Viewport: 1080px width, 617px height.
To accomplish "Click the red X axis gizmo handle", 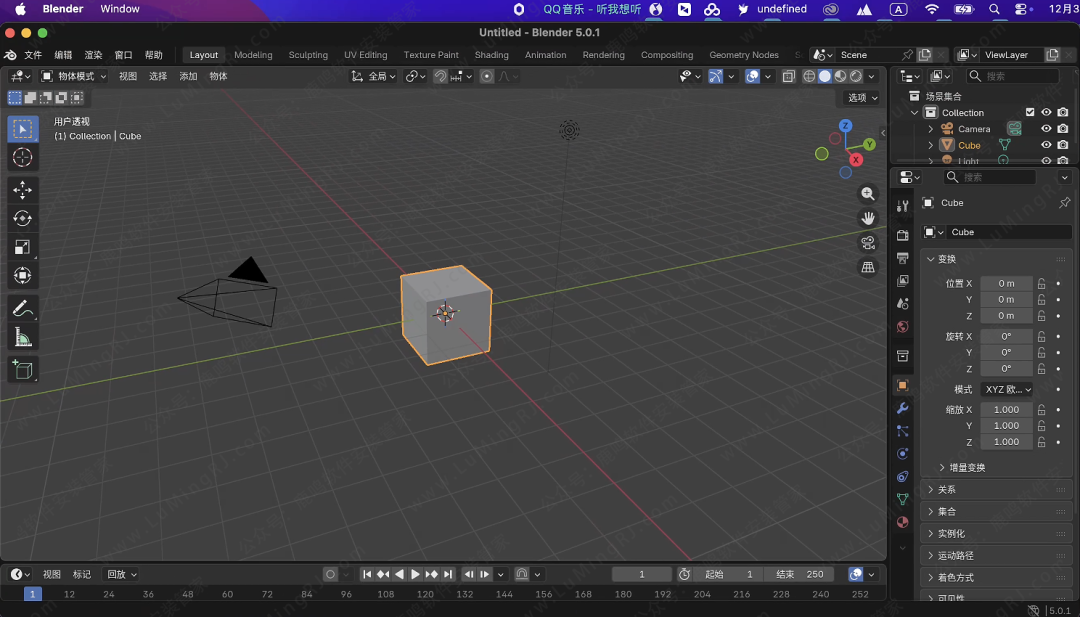I will coord(856,160).
